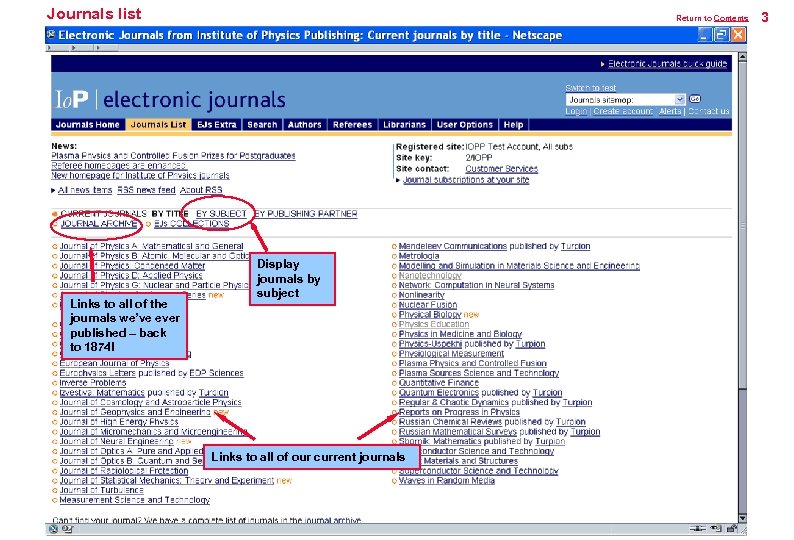Open the Nonlinearity journal
The height and width of the screenshot is (540, 794).
[421, 295]
